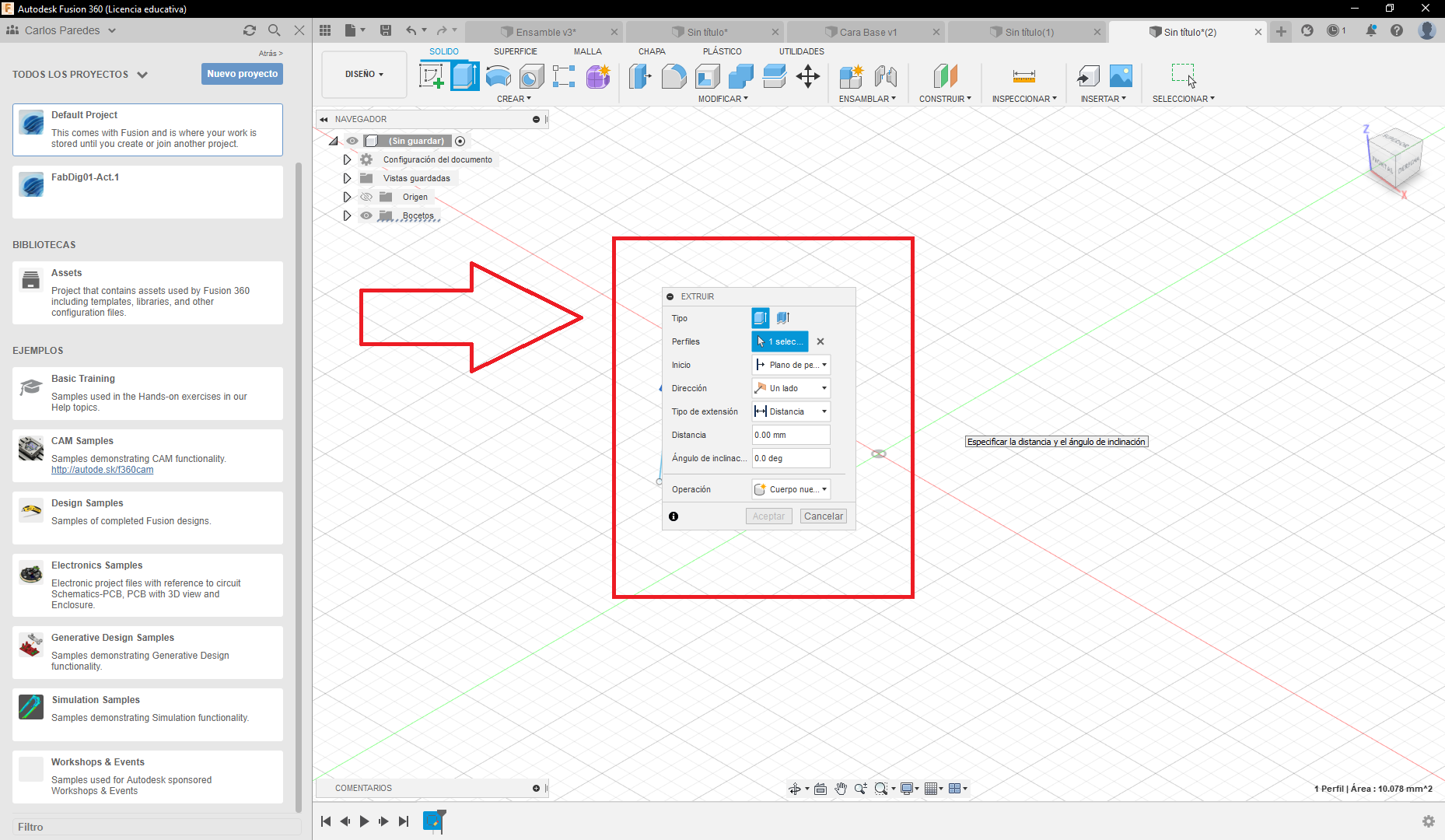Viewport: 1445px width, 840px height.
Task: Activate the Extrude tool in toolbar
Action: pos(465,76)
